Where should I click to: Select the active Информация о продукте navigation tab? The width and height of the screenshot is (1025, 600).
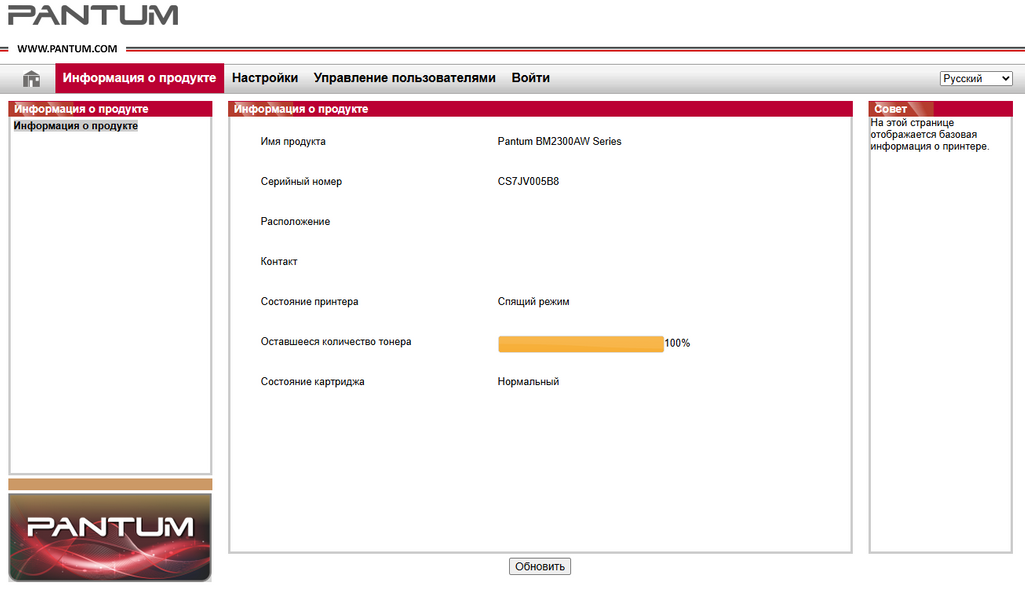(x=139, y=78)
